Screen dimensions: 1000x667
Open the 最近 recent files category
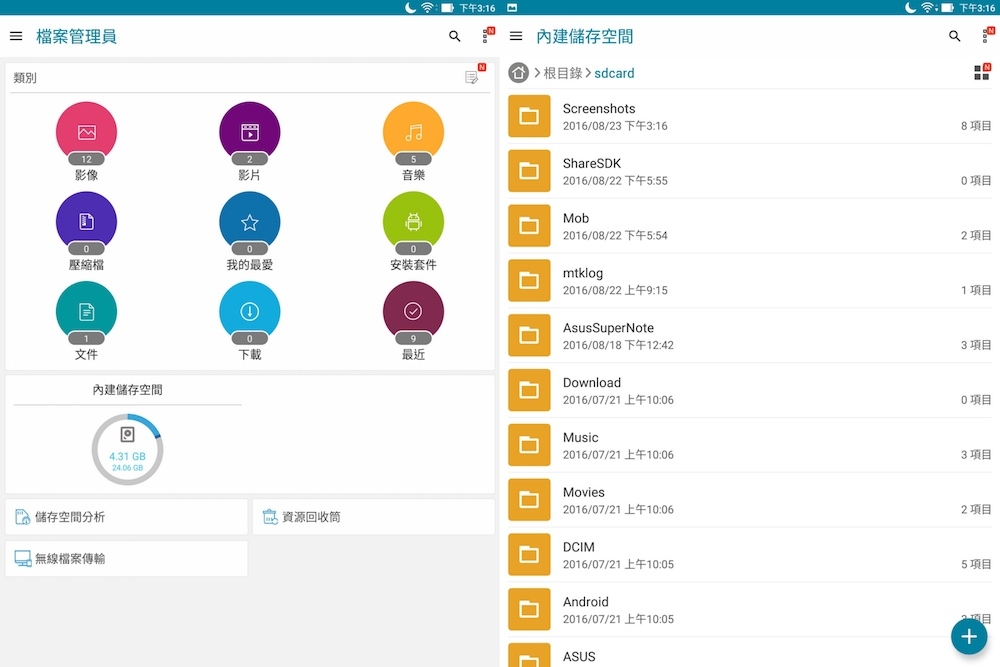tap(413, 314)
